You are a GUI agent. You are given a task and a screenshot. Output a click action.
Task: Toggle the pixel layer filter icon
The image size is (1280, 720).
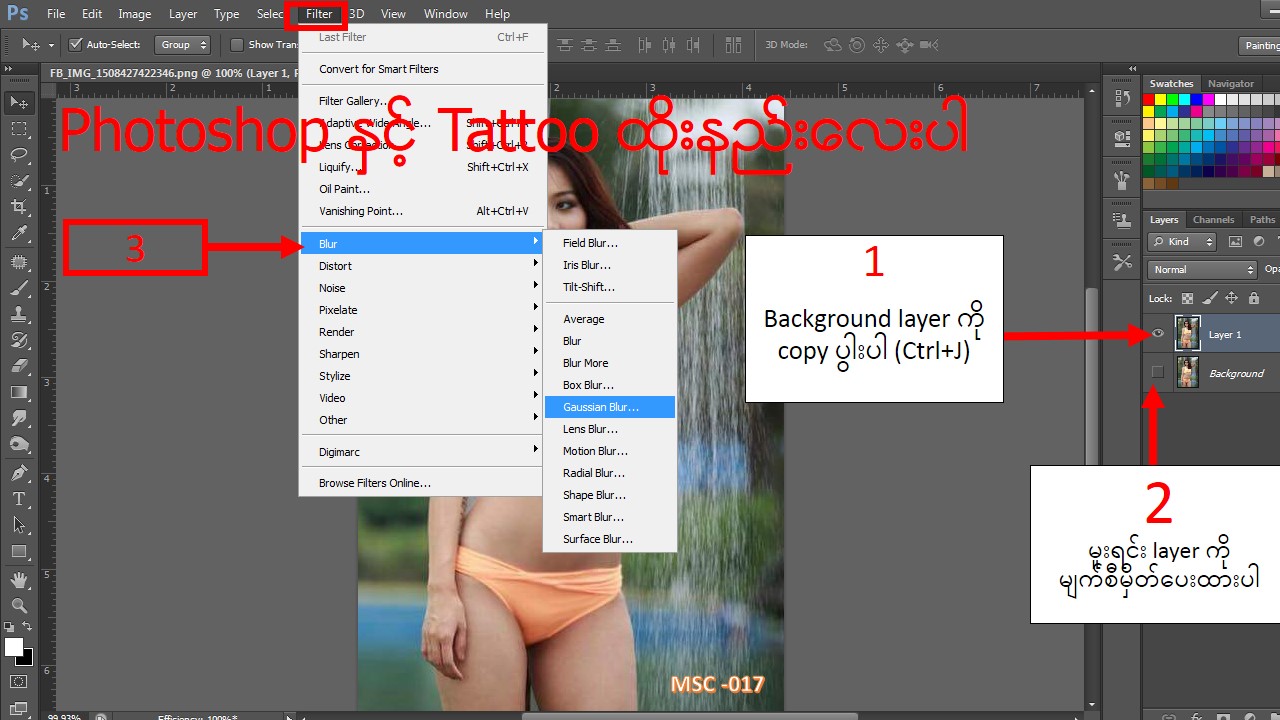[x=1235, y=242]
